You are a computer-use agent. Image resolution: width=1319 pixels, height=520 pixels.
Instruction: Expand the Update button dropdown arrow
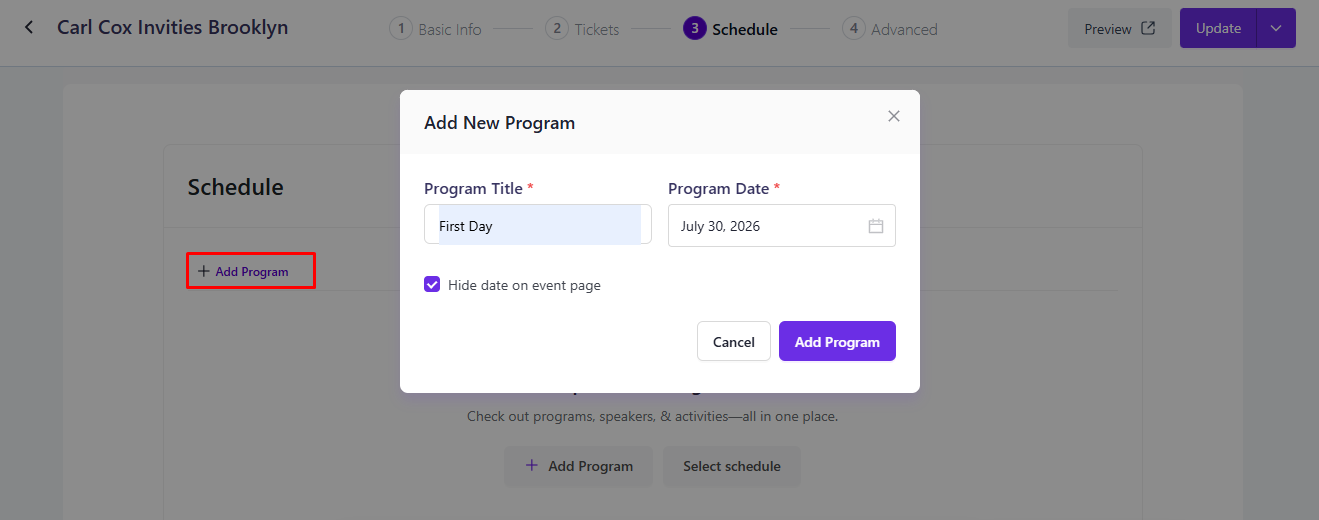(1276, 28)
